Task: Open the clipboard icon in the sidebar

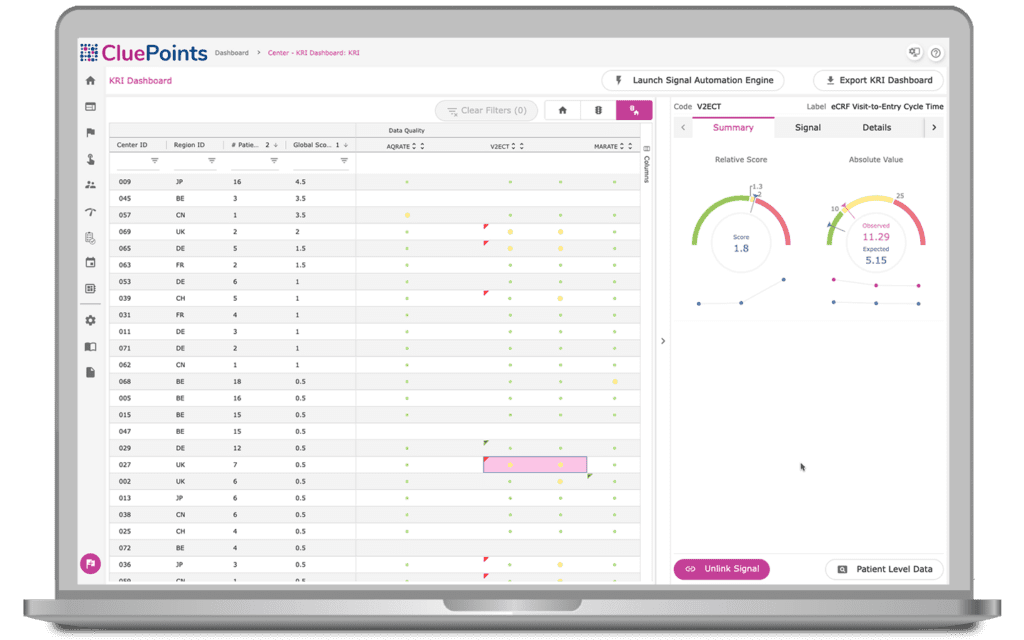Action: click(89, 236)
